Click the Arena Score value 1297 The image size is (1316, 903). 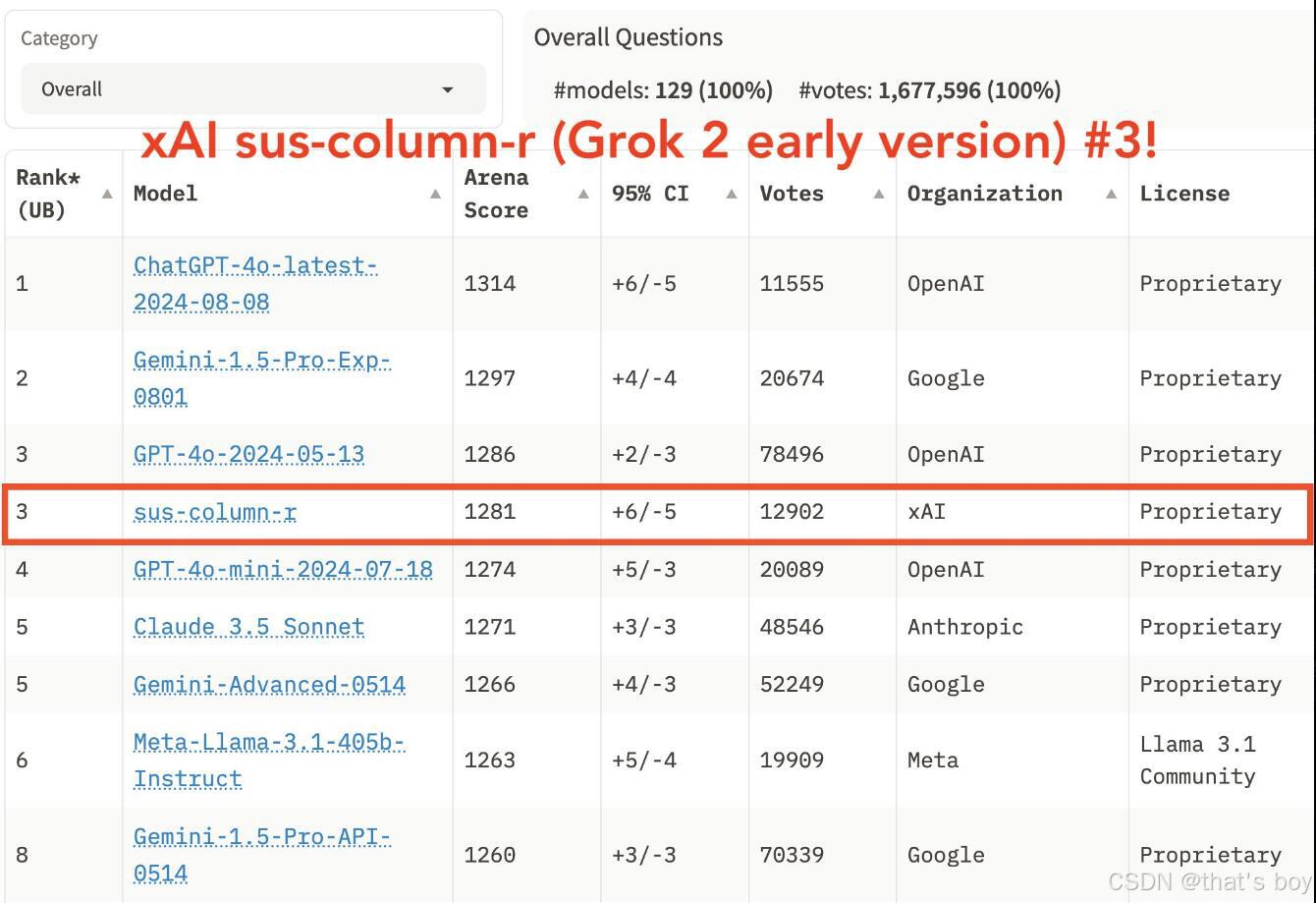tap(490, 378)
